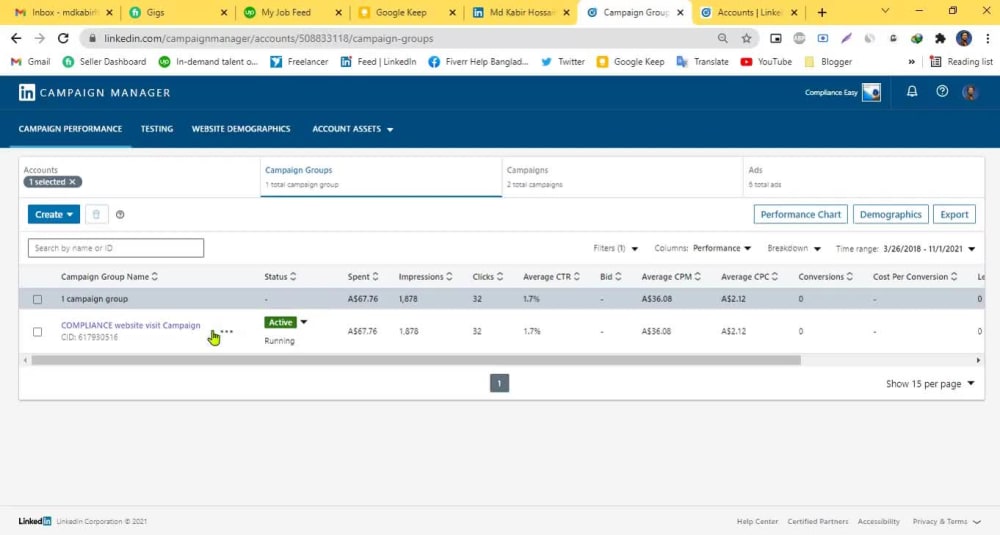The image size is (1000, 535).
Task: Open the three-dot menu for COMPLIANCE campaign
Action: point(226,332)
